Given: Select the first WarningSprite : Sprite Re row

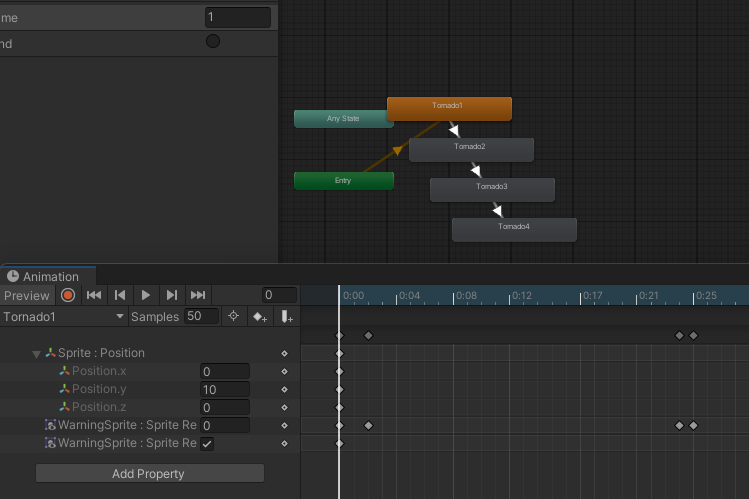Looking at the screenshot, I should pyautogui.click(x=150, y=425).
